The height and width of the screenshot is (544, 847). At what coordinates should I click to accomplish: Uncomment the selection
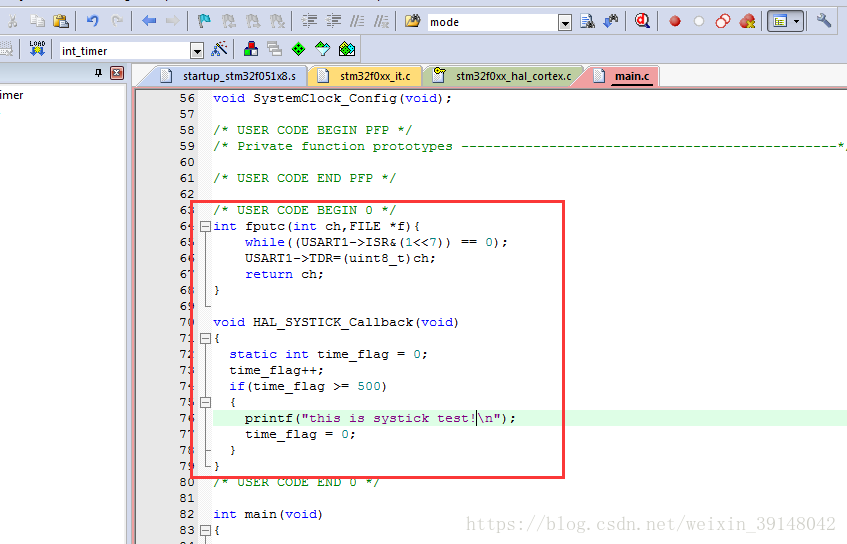pyautogui.click(x=381, y=22)
